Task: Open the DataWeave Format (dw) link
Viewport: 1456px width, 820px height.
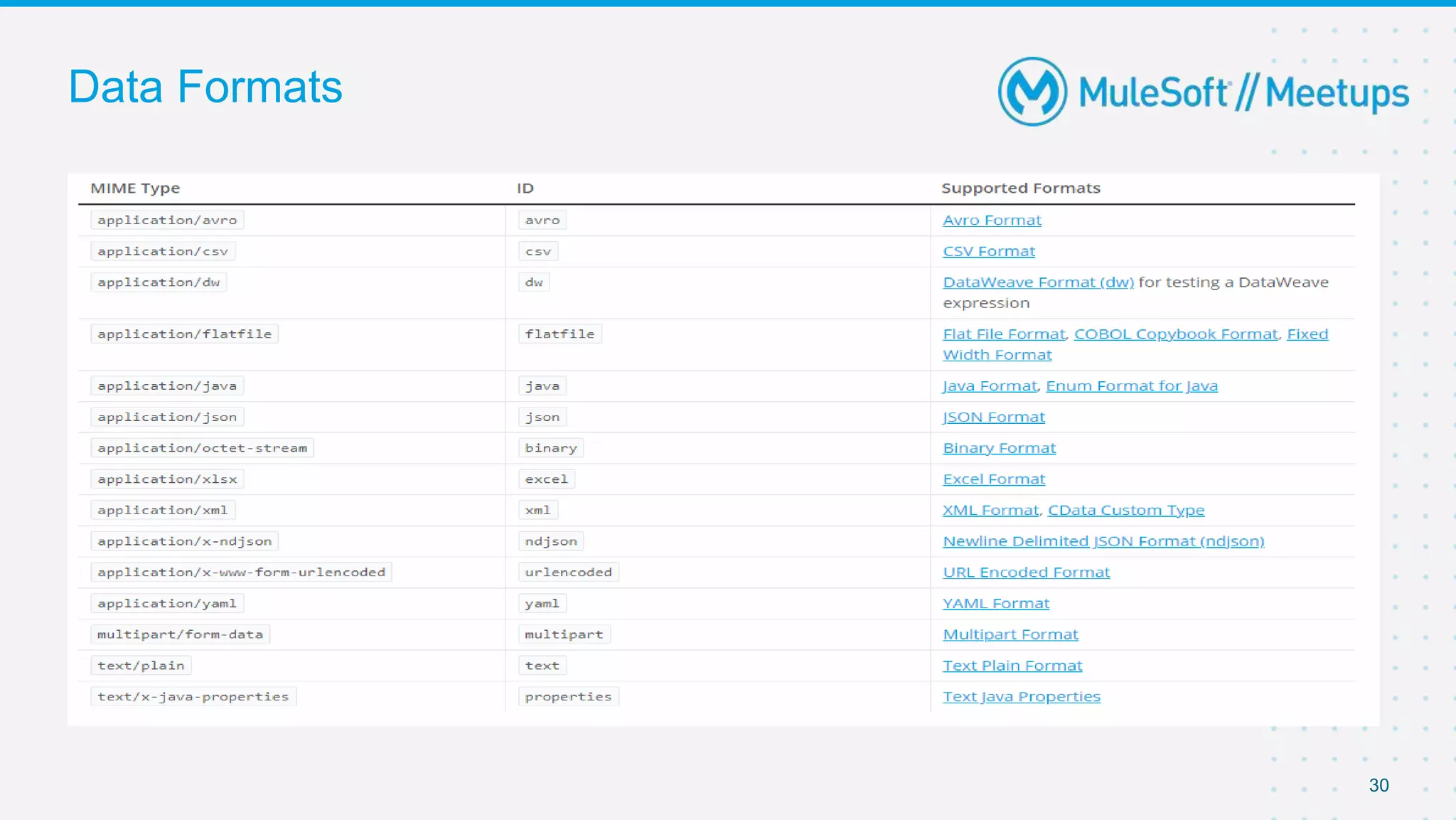Action: coord(1038,282)
